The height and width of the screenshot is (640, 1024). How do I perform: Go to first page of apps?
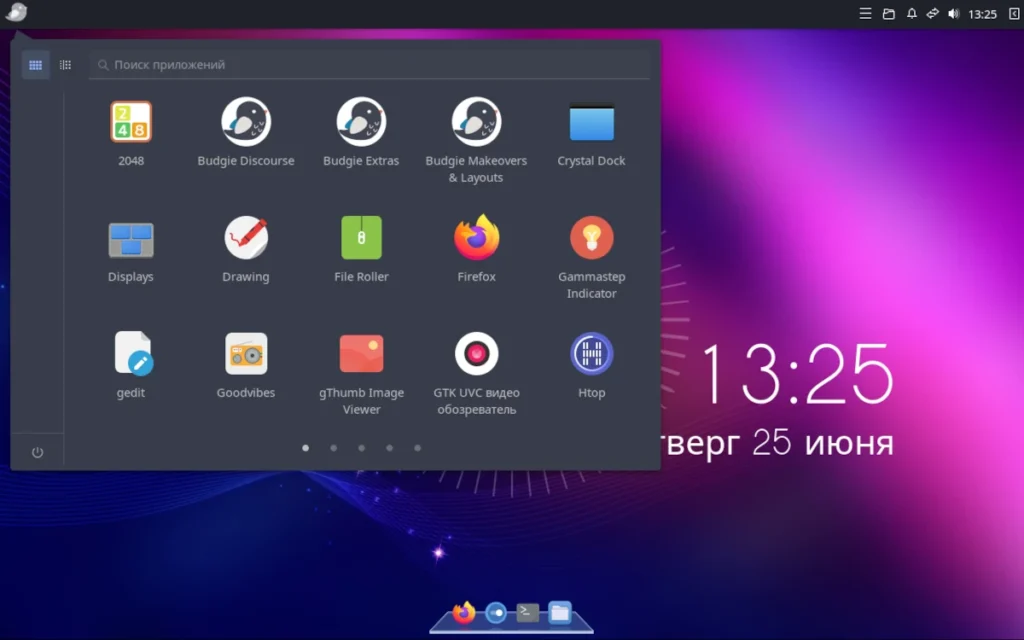point(306,448)
